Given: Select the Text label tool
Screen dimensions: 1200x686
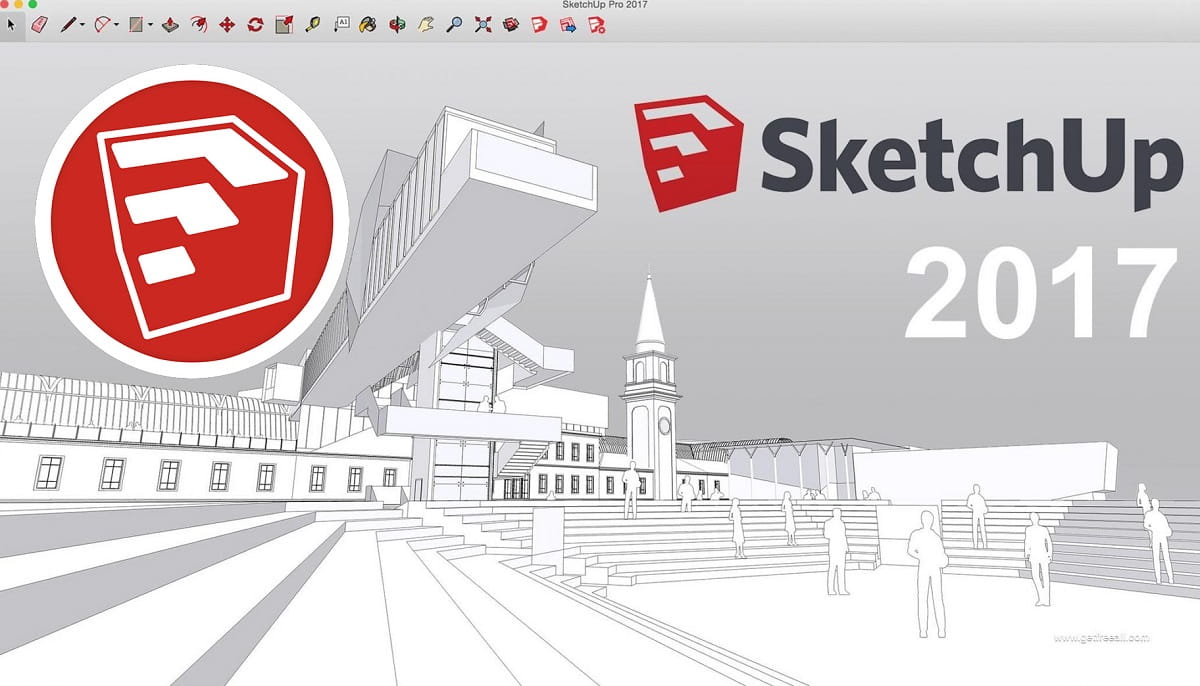Looking at the screenshot, I should click(x=341, y=23).
